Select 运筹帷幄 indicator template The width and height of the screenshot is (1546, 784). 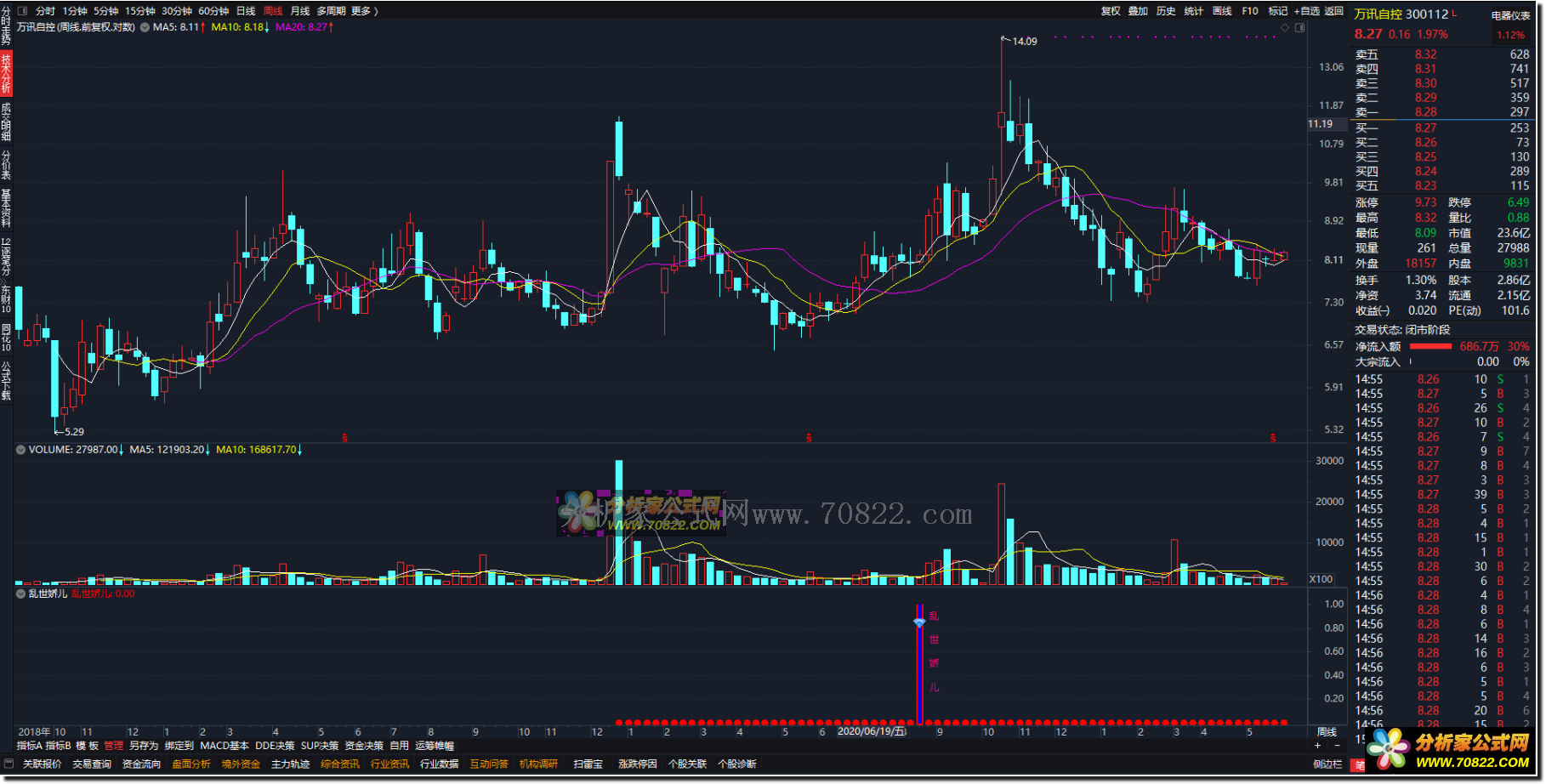[435, 746]
